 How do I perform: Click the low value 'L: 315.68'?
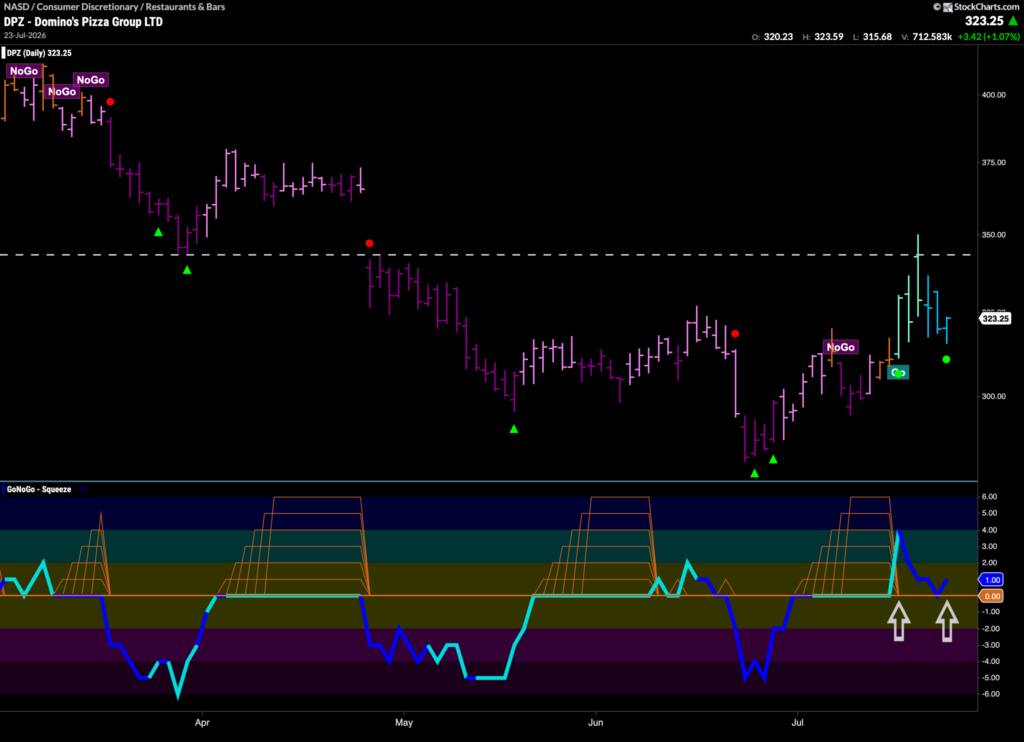[872, 37]
